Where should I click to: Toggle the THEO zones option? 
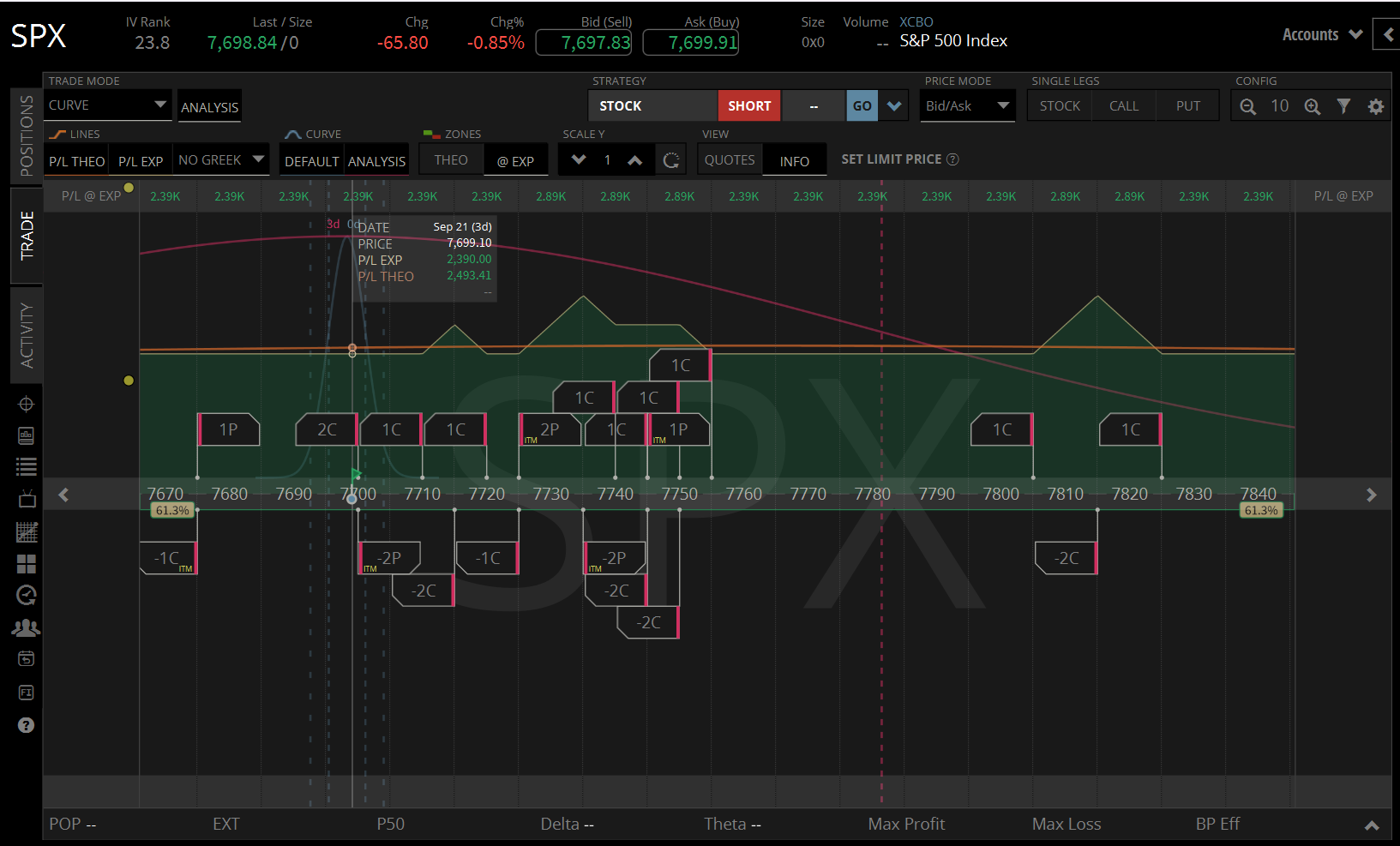point(451,160)
